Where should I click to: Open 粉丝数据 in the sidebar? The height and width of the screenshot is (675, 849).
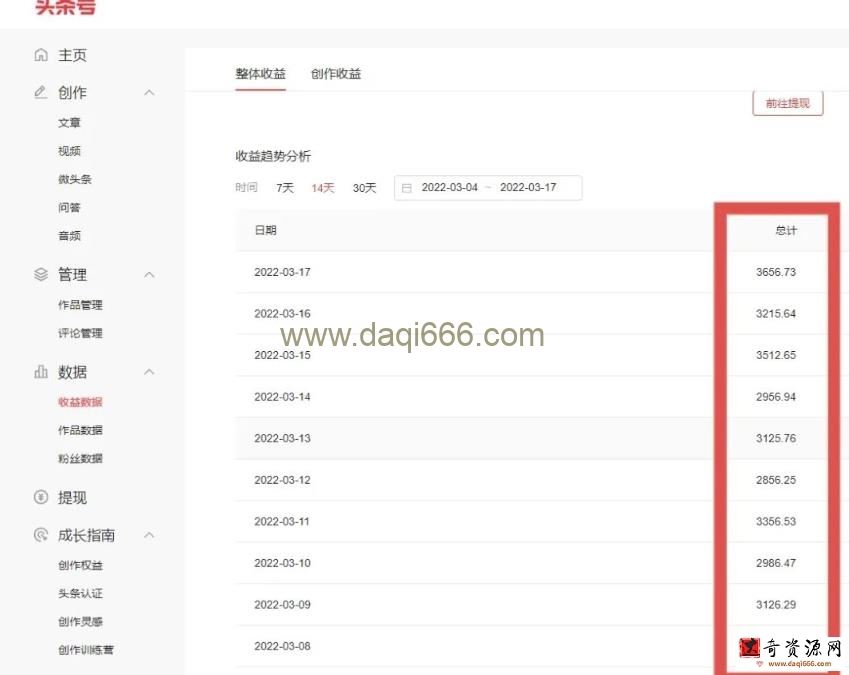pyautogui.click(x=80, y=458)
